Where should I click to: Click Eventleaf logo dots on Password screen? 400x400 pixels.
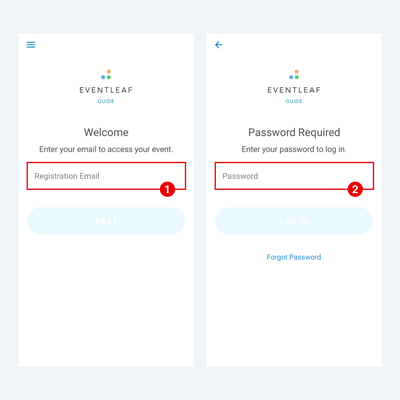[294, 75]
